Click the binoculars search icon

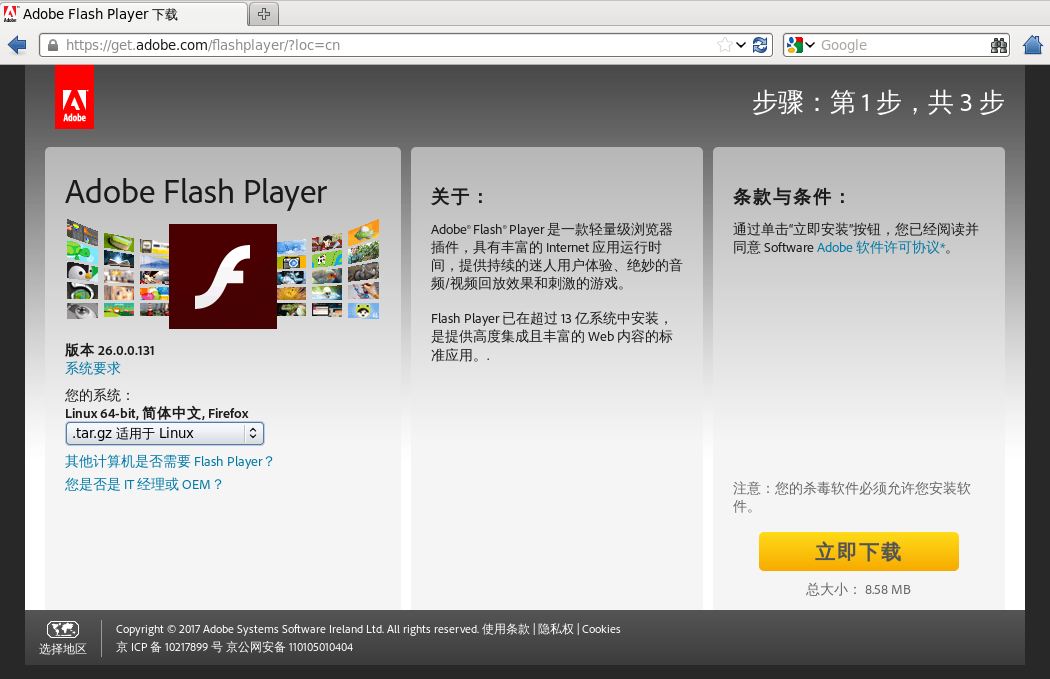pyautogui.click(x=998, y=45)
